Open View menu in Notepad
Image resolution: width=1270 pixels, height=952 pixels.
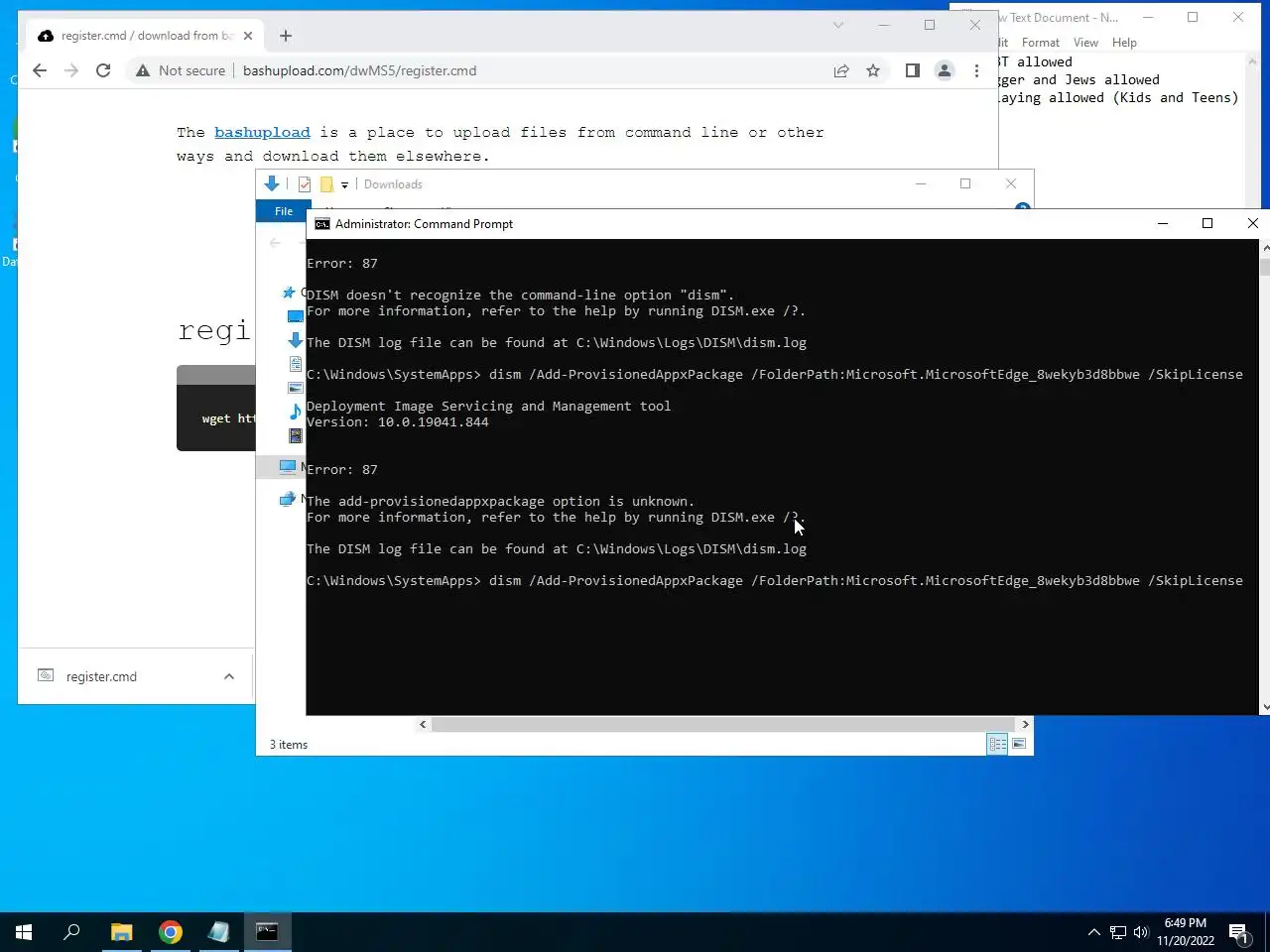1085,43
